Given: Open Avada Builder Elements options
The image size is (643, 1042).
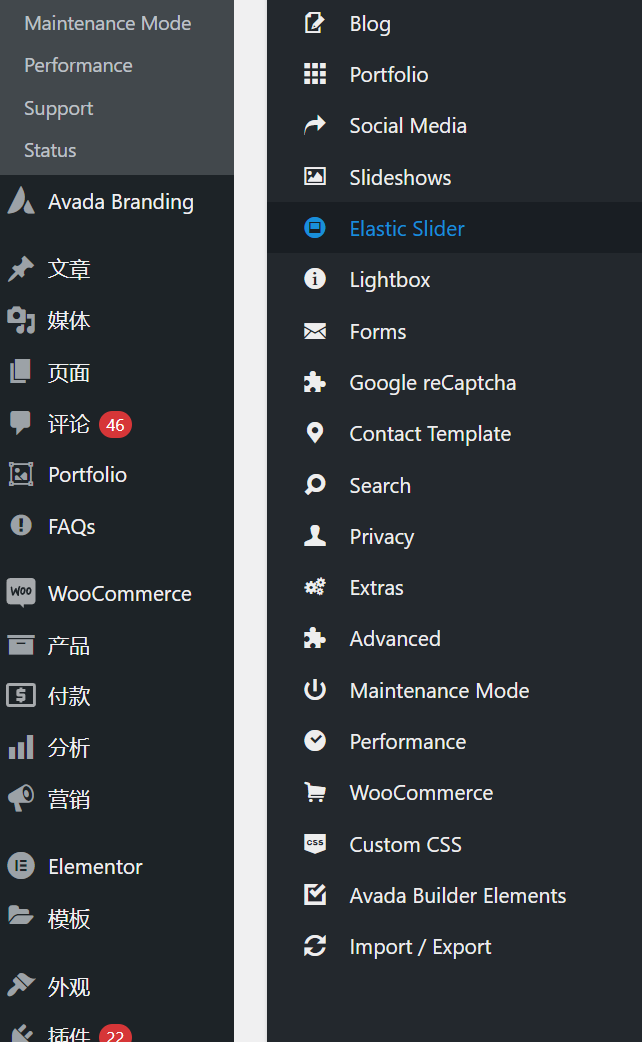Looking at the screenshot, I should click(x=457, y=895).
